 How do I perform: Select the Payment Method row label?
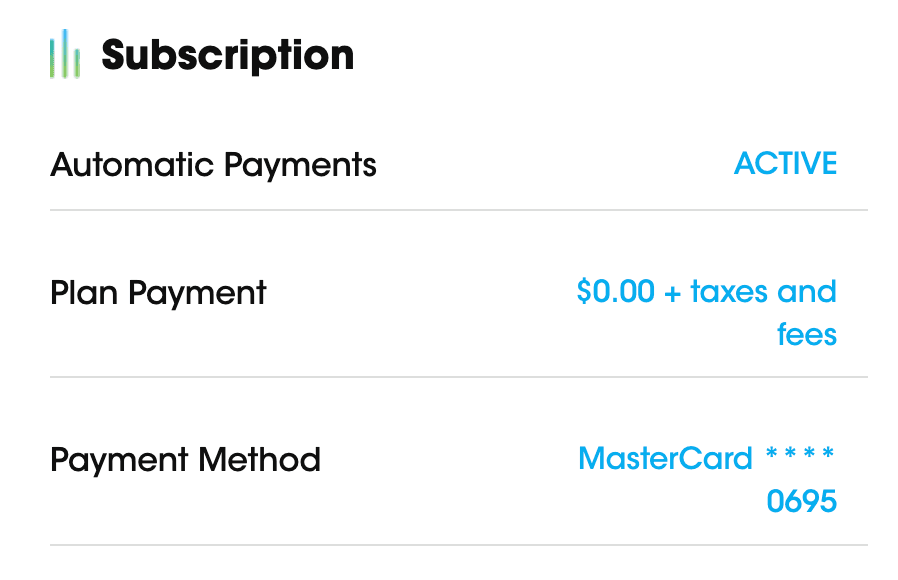pos(185,460)
